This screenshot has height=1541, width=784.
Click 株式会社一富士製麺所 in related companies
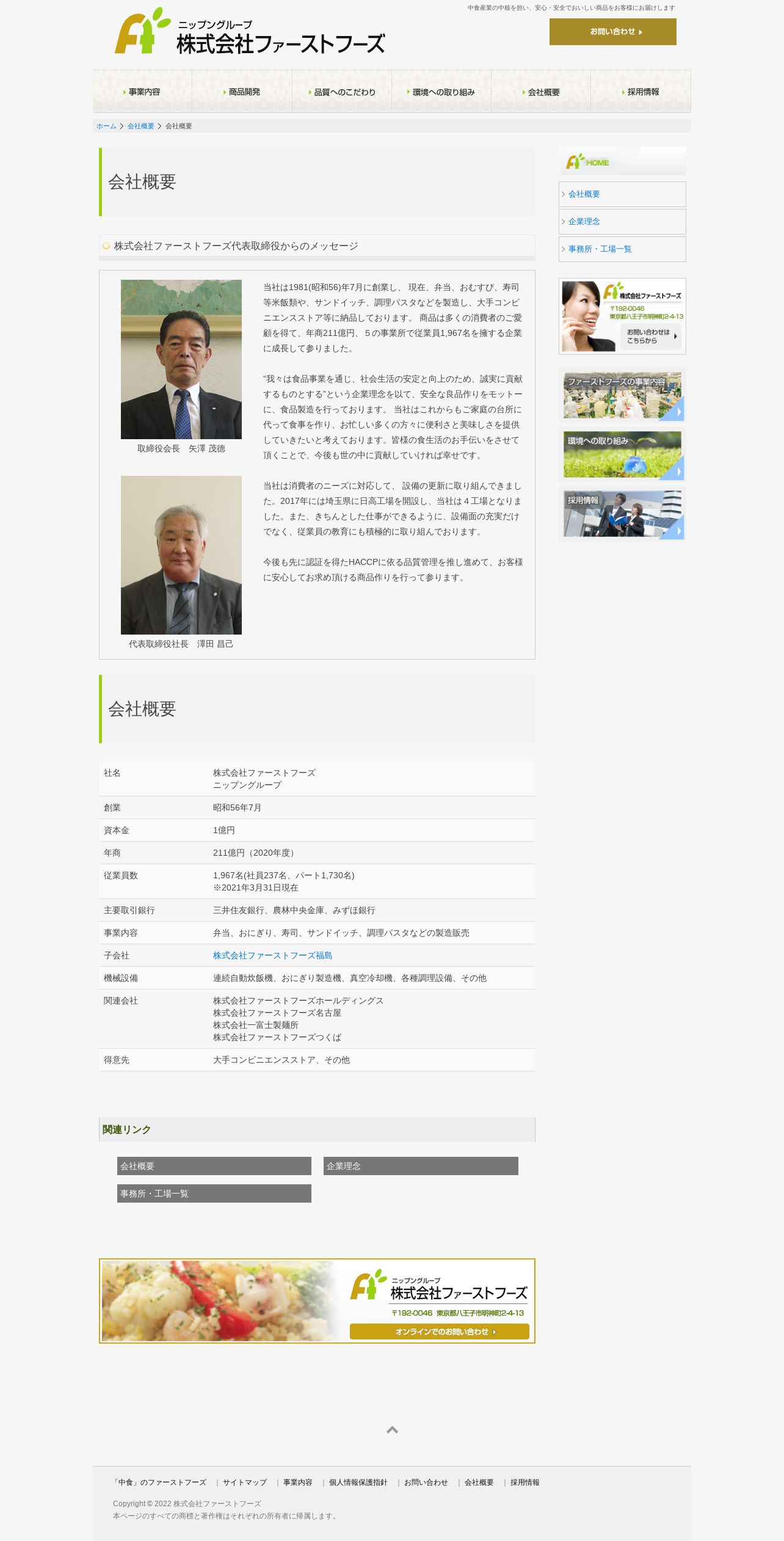point(256,1025)
